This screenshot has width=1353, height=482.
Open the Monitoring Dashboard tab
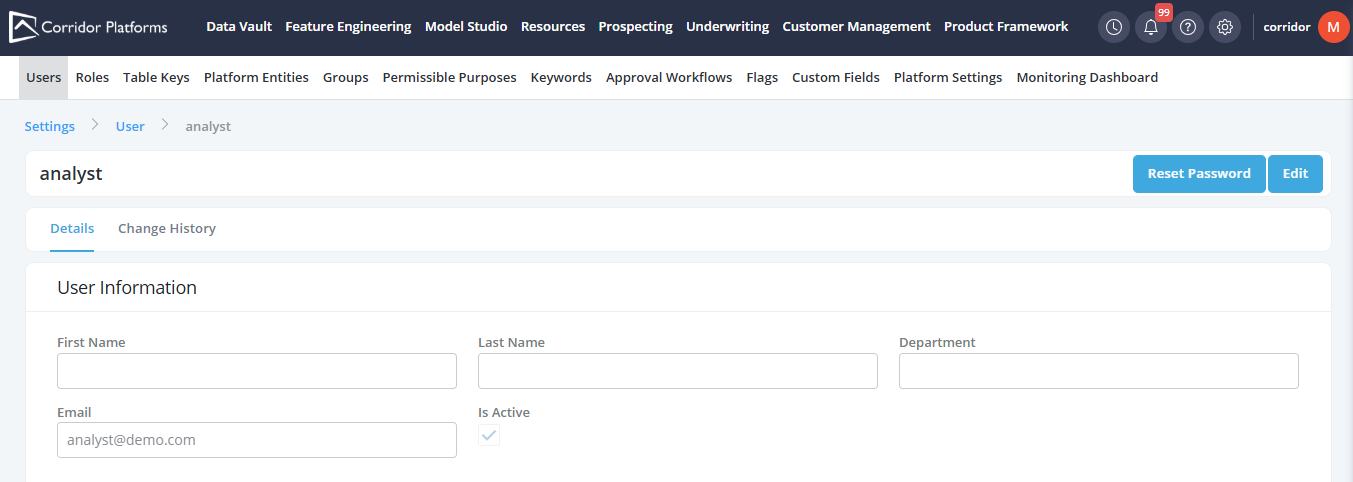coord(1087,77)
